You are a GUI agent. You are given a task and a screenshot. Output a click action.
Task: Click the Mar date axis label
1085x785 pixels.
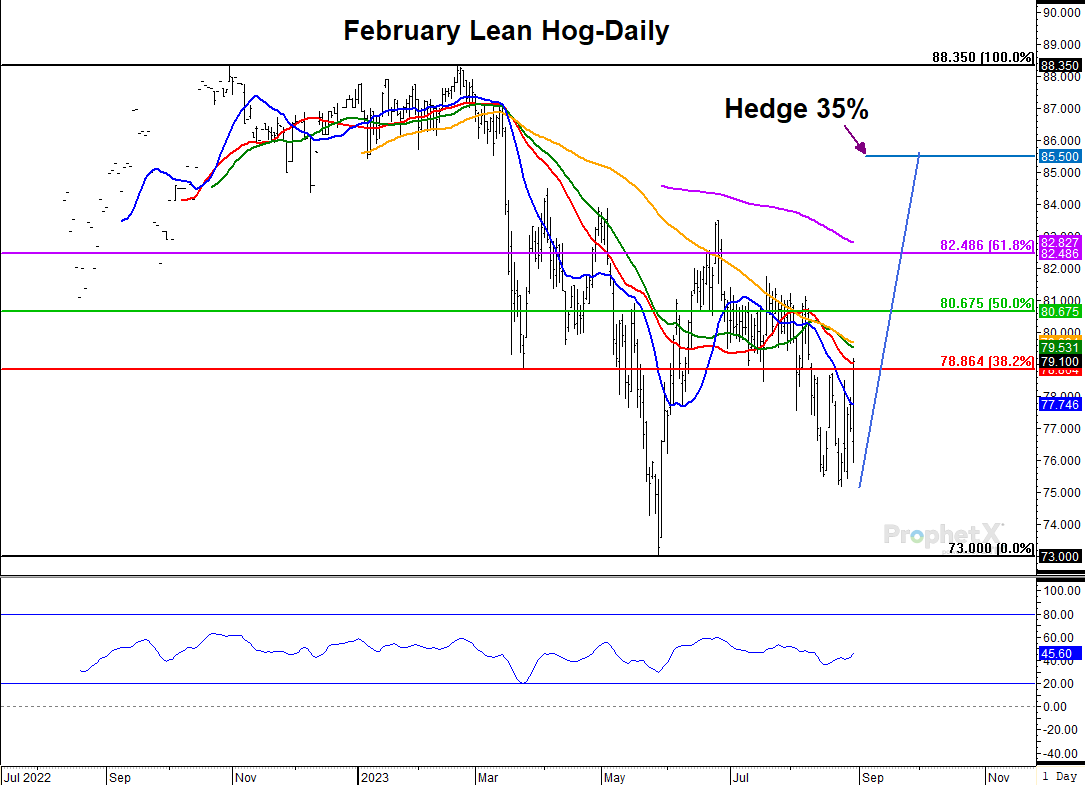pyautogui.click(x=488, y=777)
